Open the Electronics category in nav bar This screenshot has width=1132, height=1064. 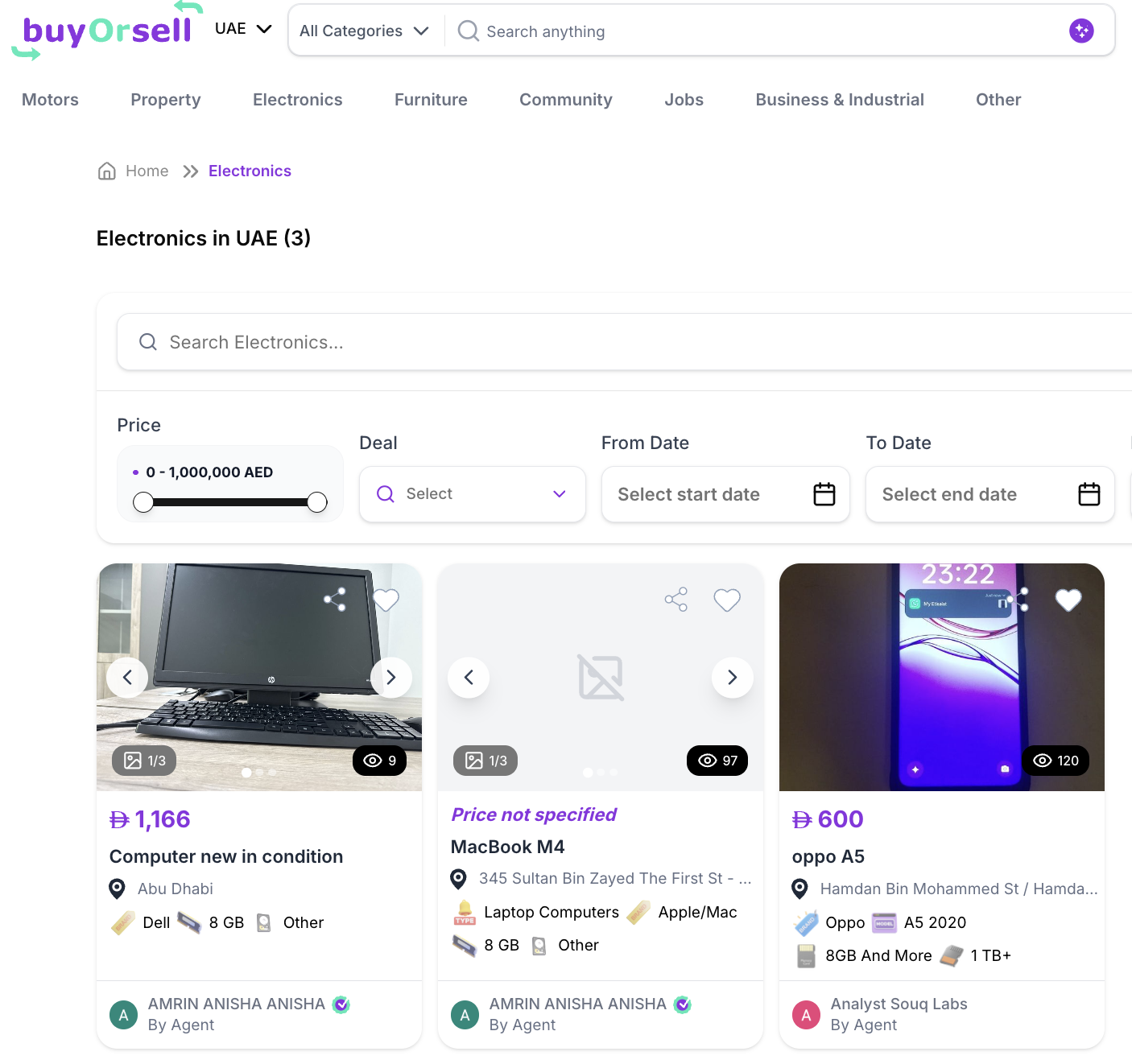[x=298, y=100]
